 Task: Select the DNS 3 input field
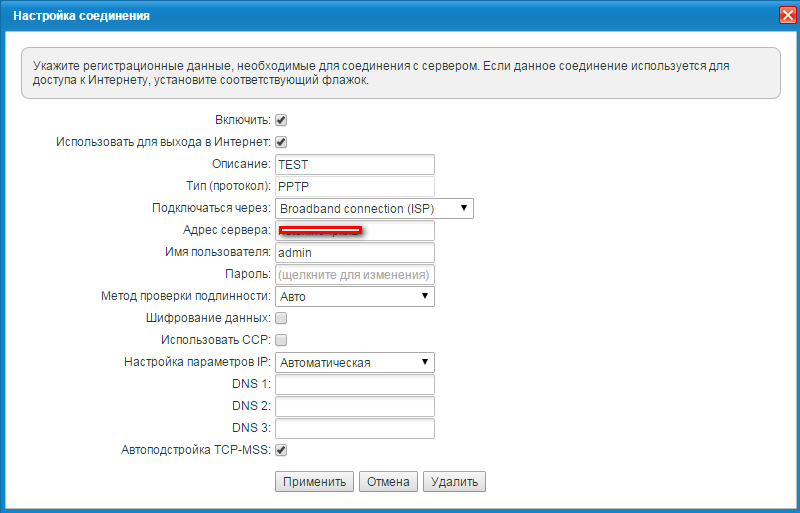point(354,428)
